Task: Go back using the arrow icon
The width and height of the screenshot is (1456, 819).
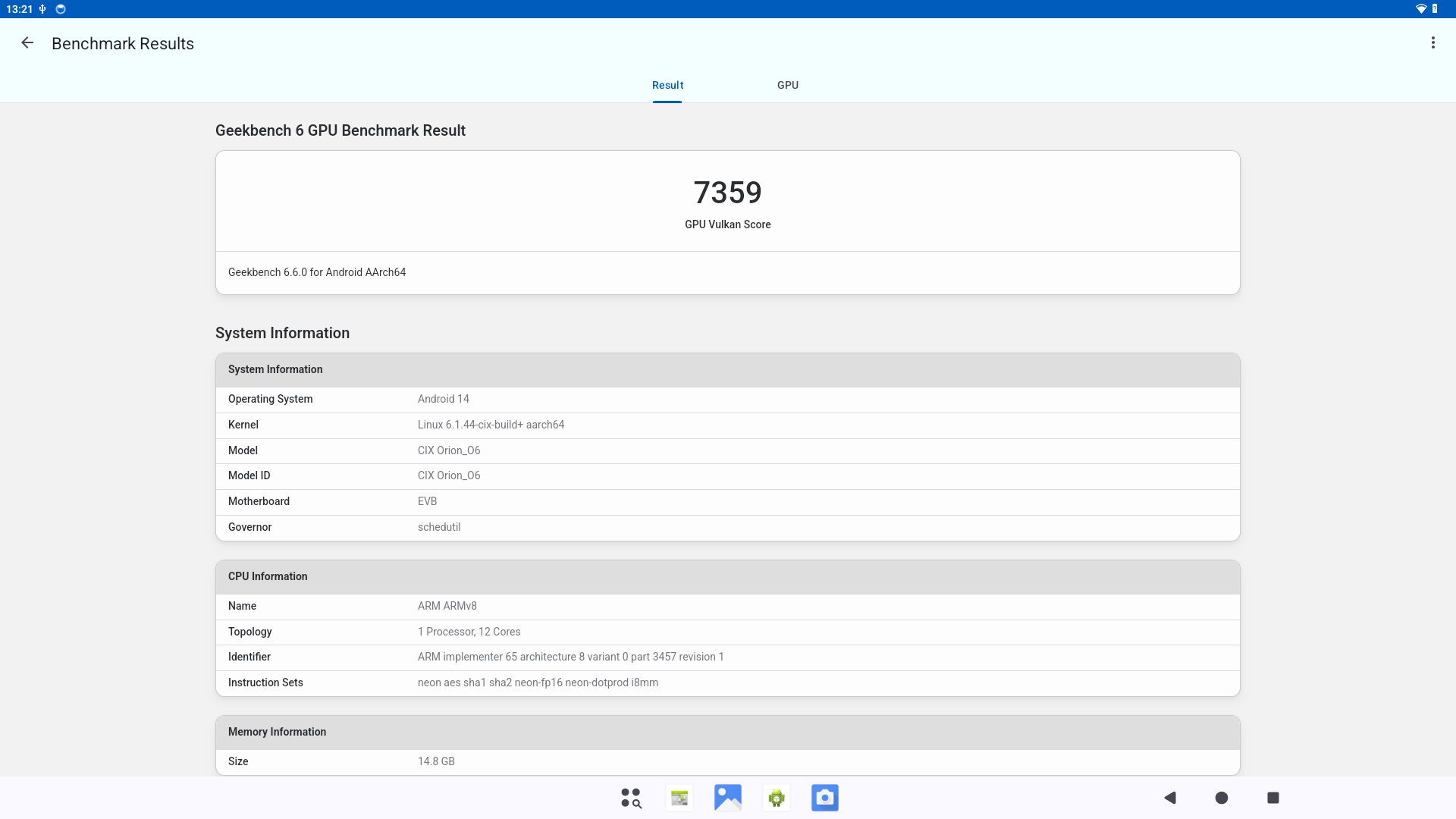Action: point(27,43)
